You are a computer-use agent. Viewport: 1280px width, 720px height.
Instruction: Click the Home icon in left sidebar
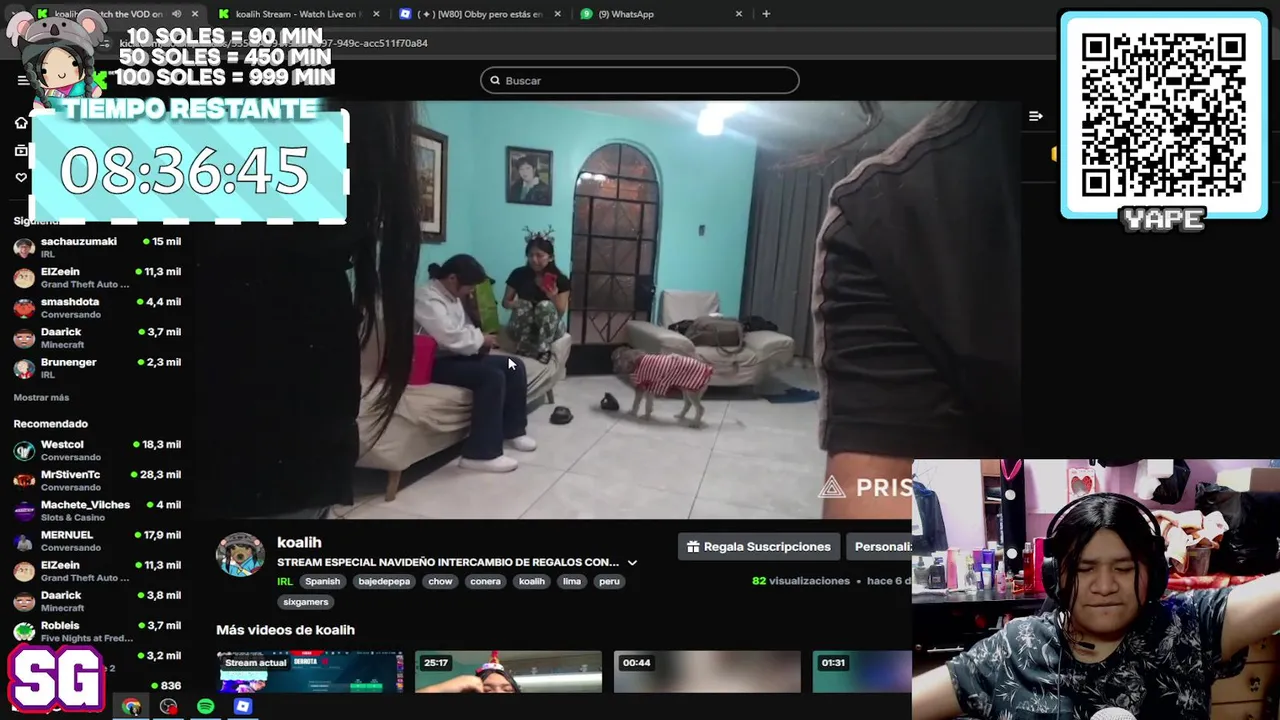tap(21, 123)
